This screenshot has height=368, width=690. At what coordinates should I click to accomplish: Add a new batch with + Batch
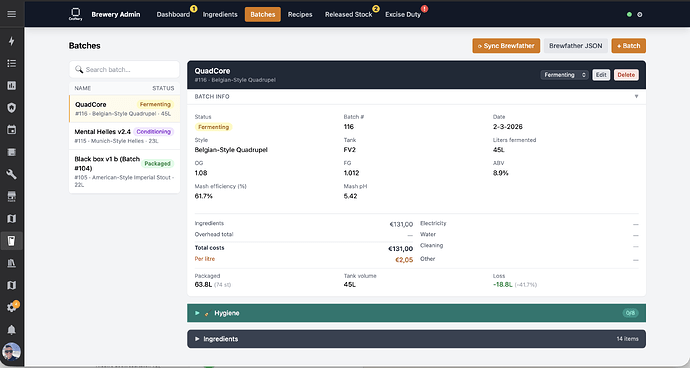[628, 46]
